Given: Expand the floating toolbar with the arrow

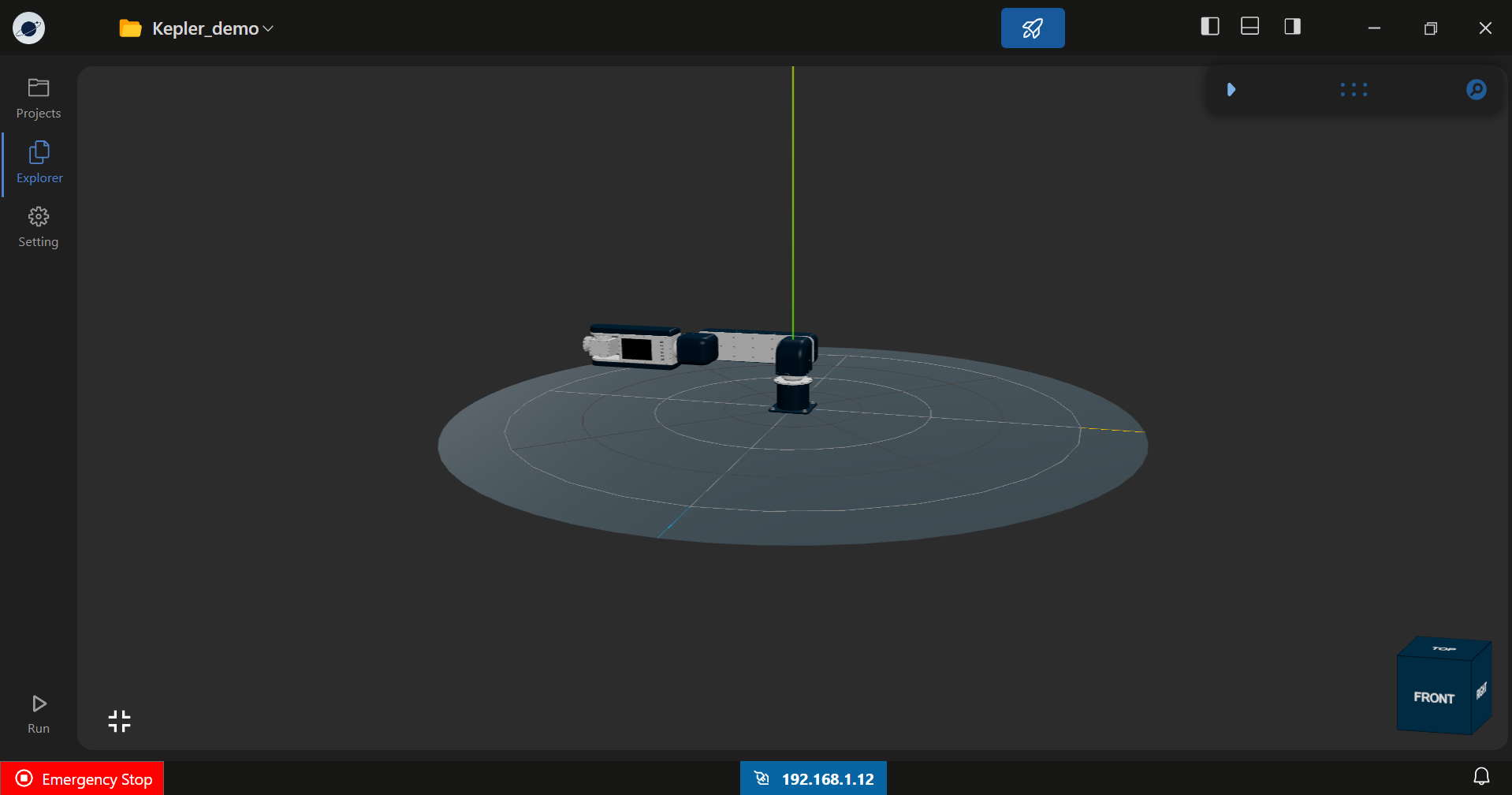Looking at the screenshot, I should click(1232, 89).
